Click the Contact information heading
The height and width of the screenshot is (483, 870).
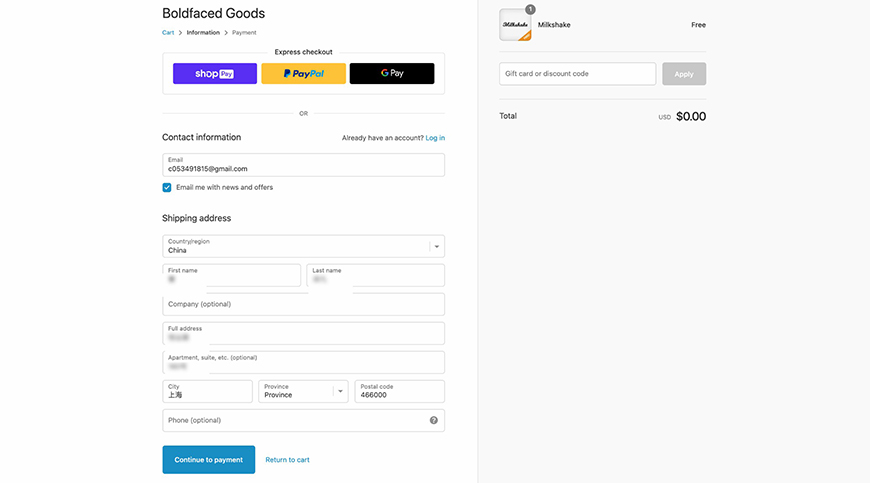(201, 138)
